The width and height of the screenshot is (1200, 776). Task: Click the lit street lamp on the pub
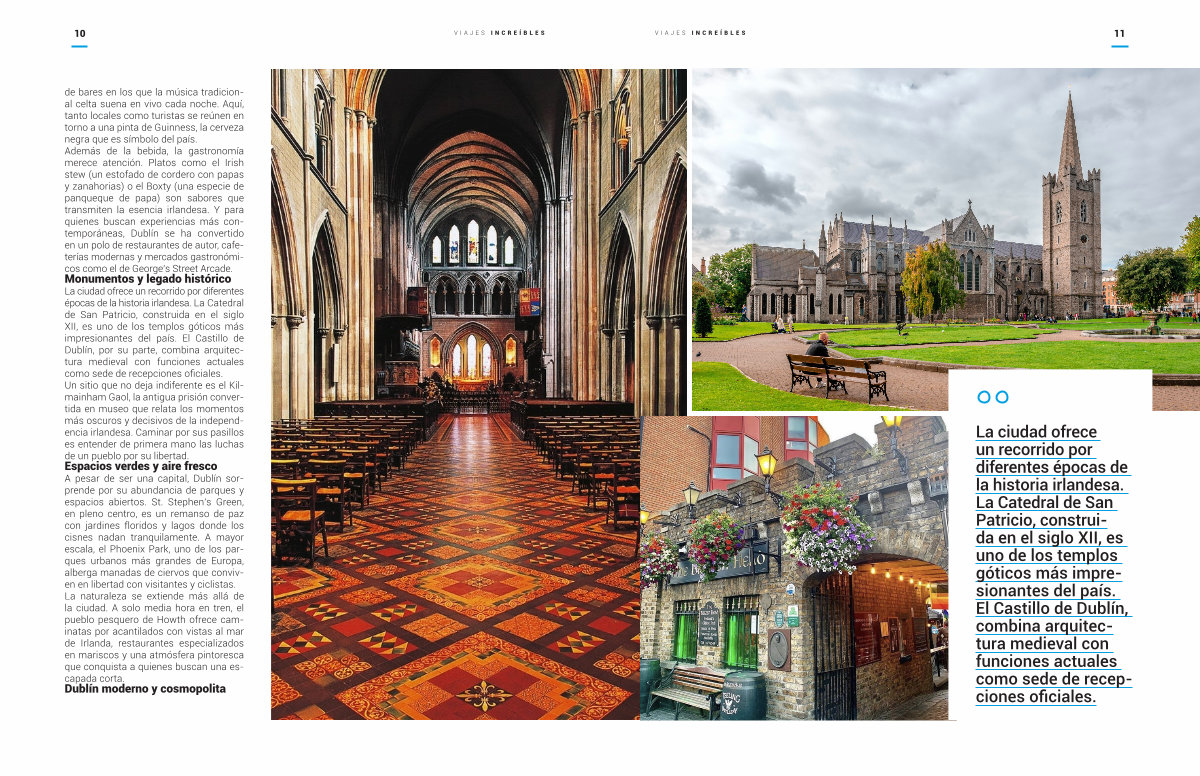[x=766, y=465]
